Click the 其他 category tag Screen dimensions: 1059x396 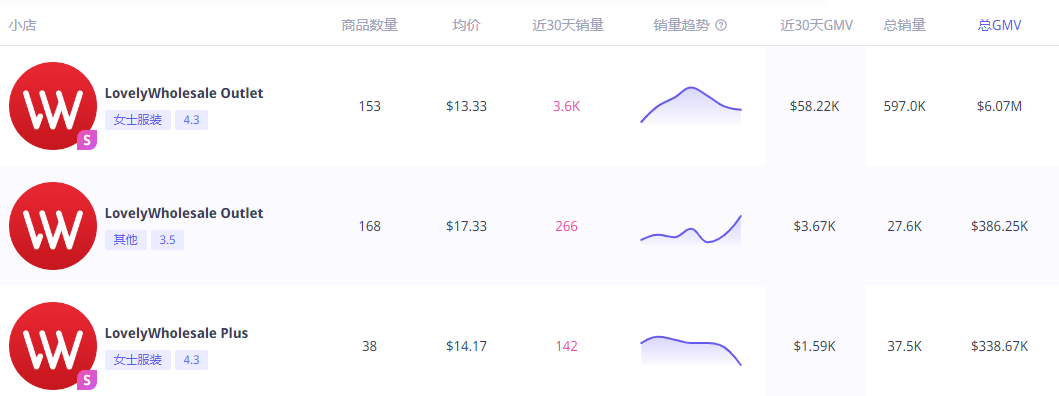[126, 240]
